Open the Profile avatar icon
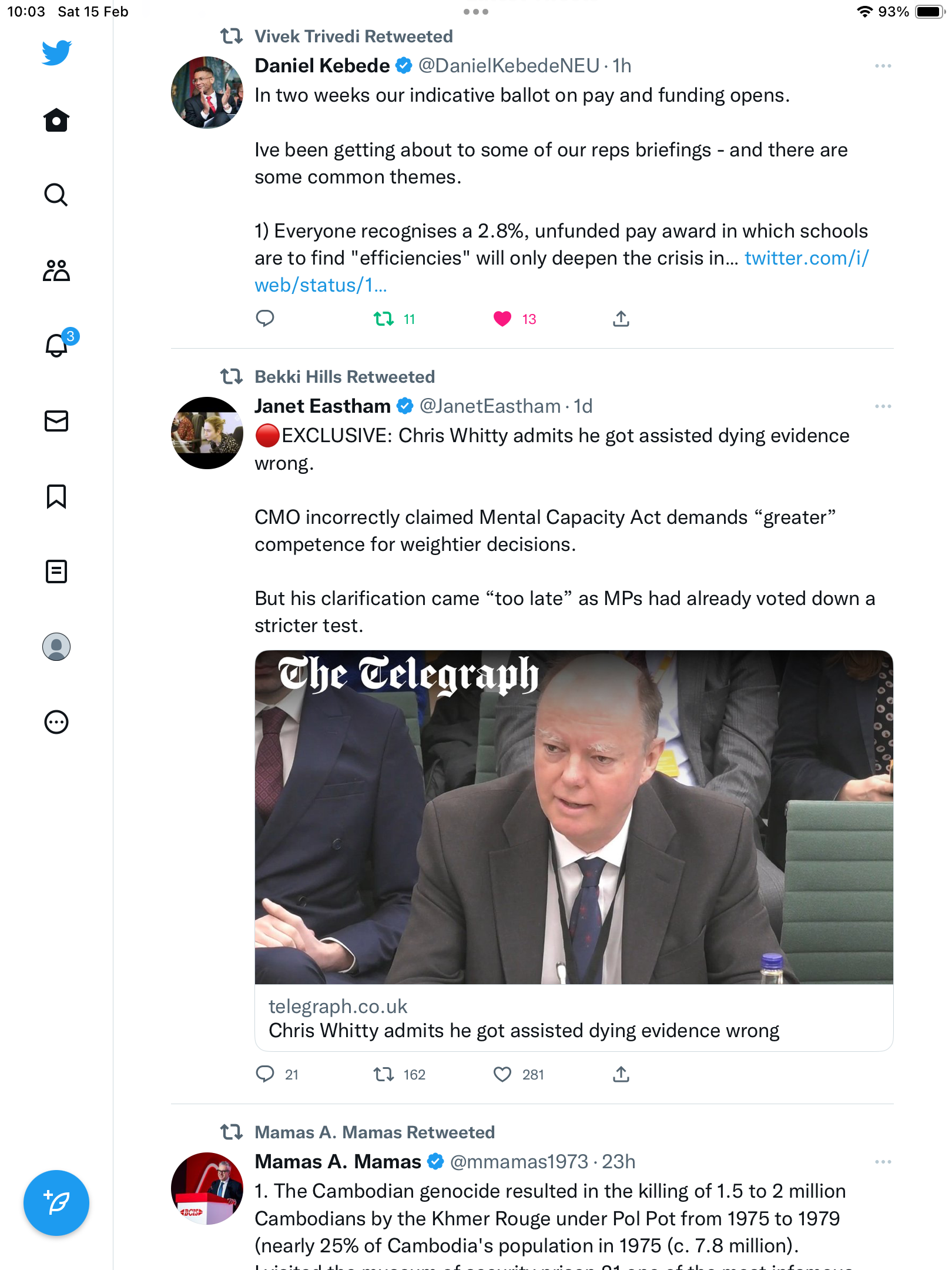Image resolution: width=952 pixels, height=1270 pixels. [x=56, y=647]
